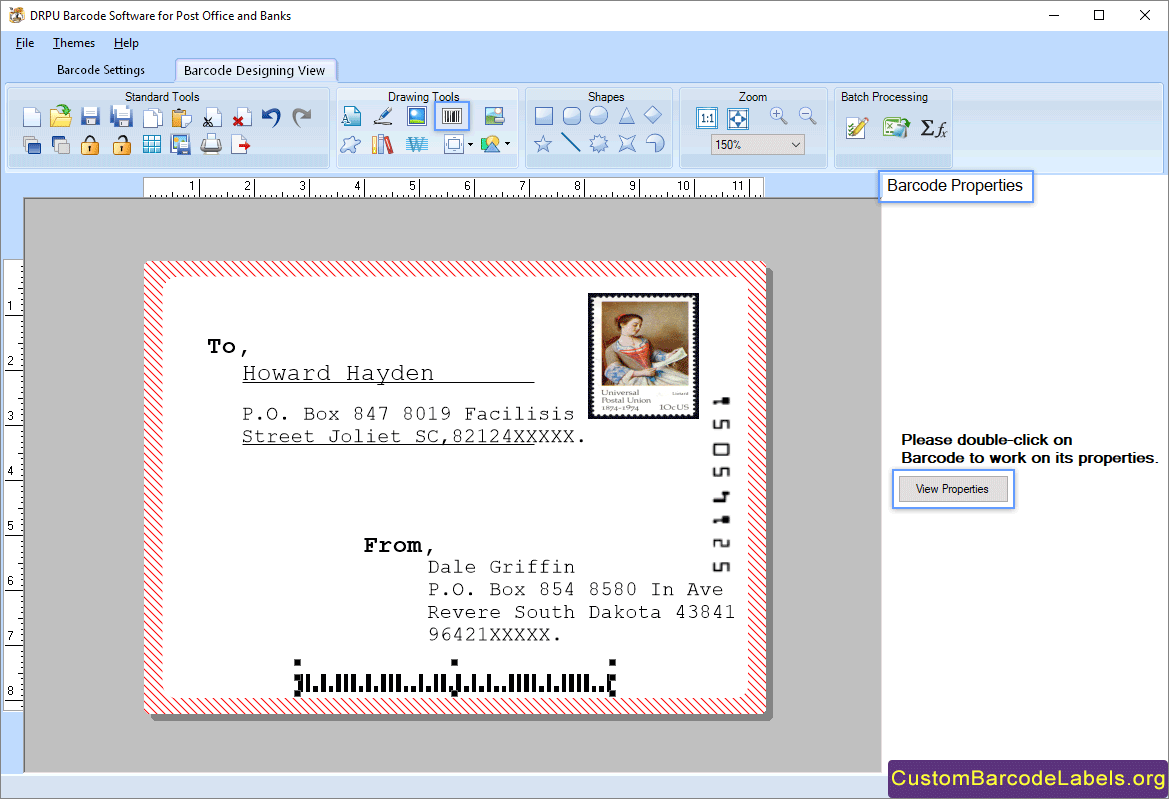Draw the quarter-pie arc shape
Image resolution: width=1169 pixels, height=799 pixels.
[655, 142]
